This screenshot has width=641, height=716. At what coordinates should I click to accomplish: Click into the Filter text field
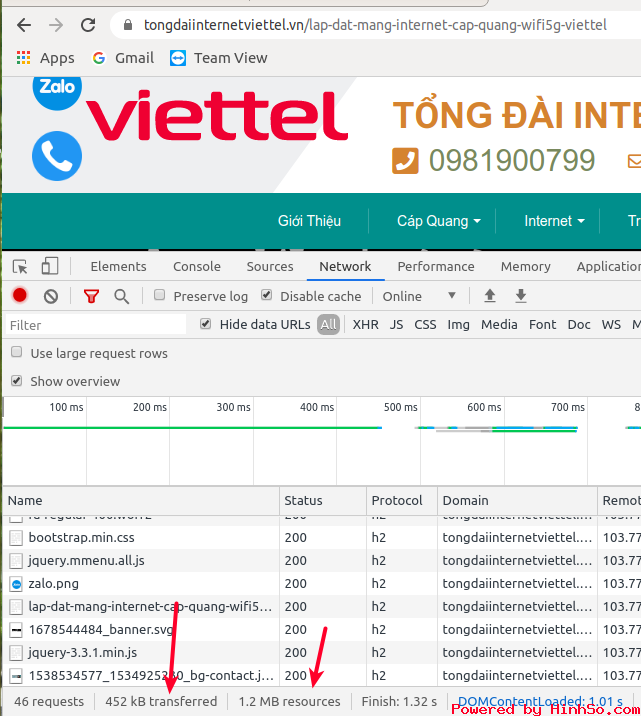click(x=96, y=325)
